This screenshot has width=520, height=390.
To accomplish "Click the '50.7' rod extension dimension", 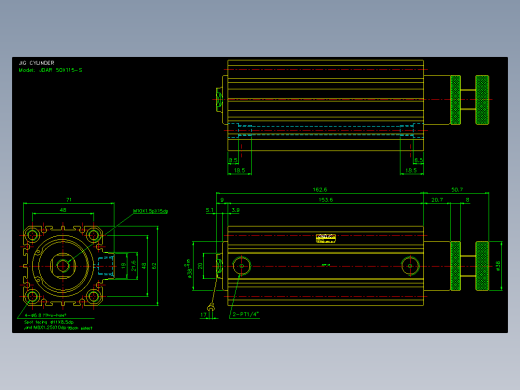I will point(457,190).
